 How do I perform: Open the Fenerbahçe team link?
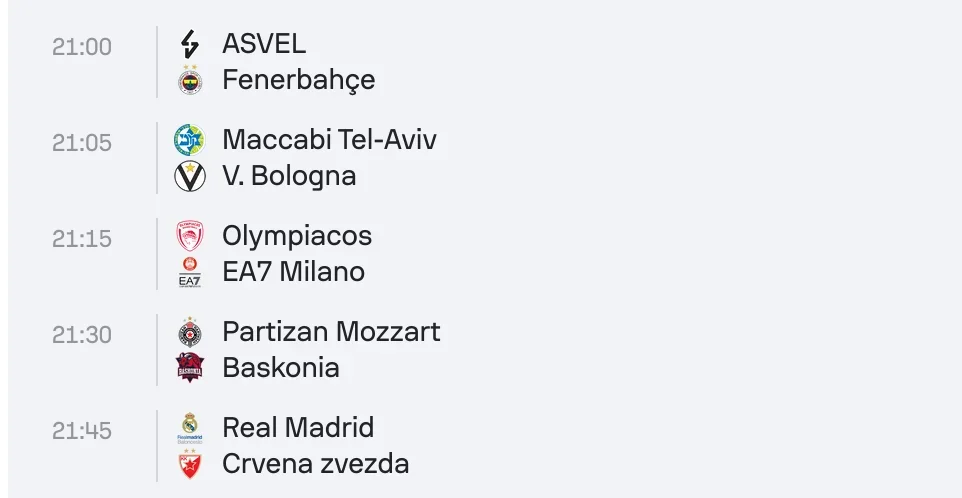(298, 80)
